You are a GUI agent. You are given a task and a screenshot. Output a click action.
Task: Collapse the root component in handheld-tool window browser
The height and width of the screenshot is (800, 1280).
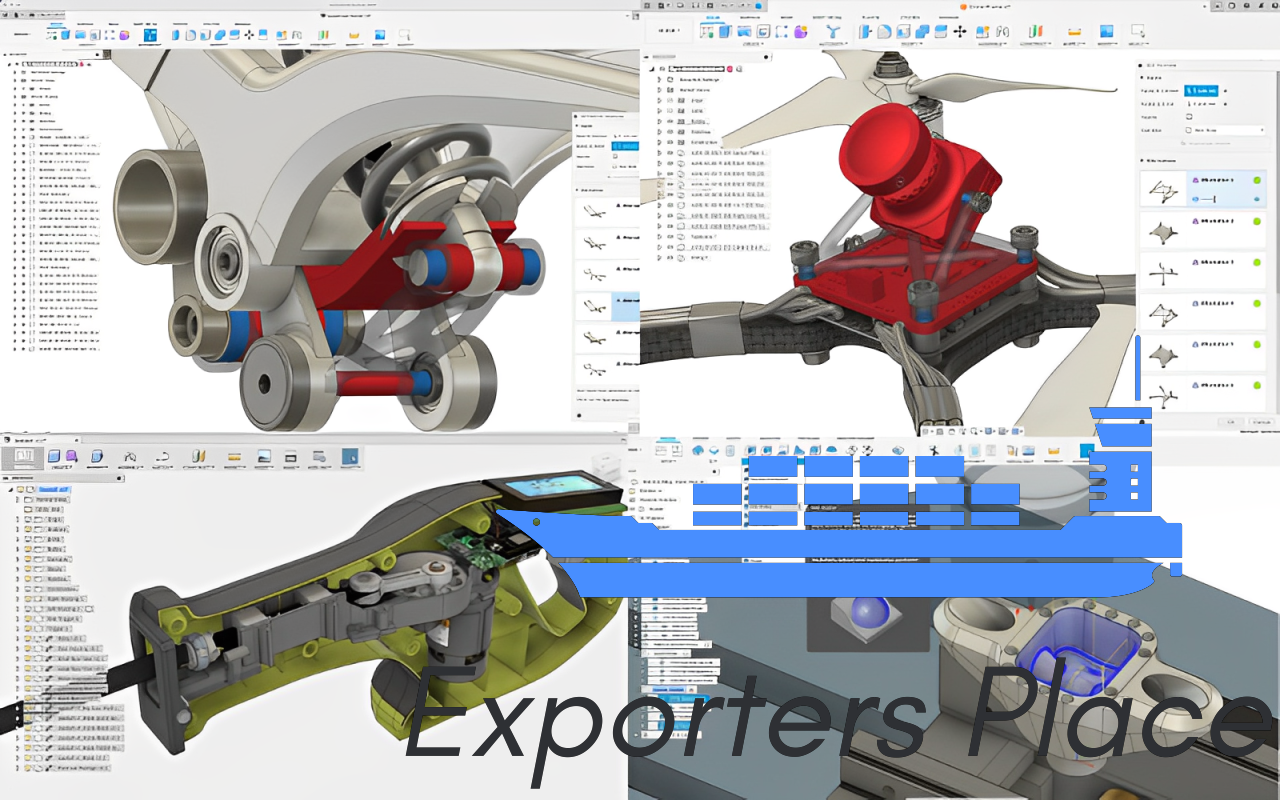[x=11, y=489]
